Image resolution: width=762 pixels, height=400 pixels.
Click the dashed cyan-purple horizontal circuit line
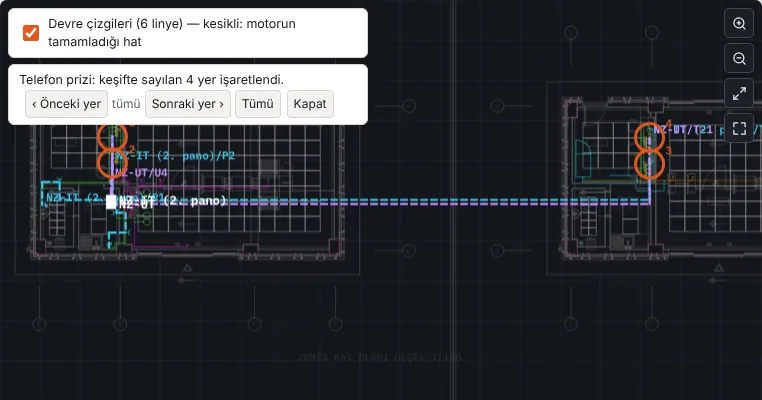389,202
